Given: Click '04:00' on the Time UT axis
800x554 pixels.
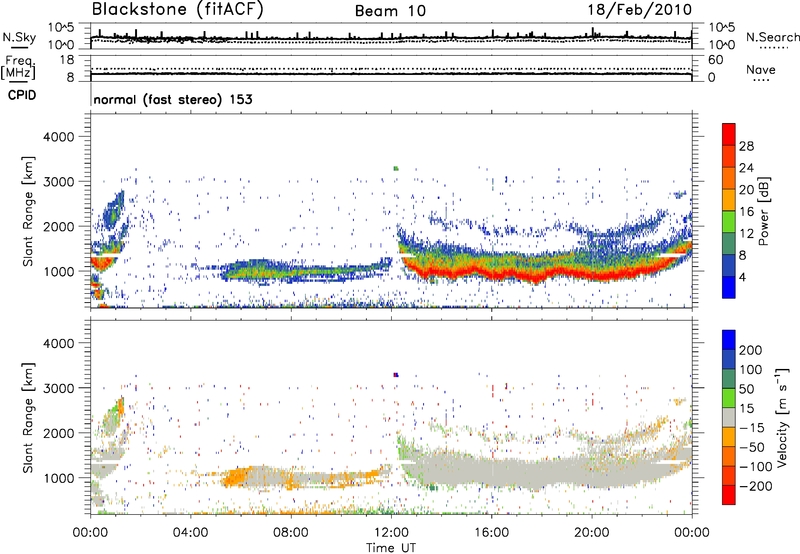Looking at the screenshot, I should click(190, 533).
